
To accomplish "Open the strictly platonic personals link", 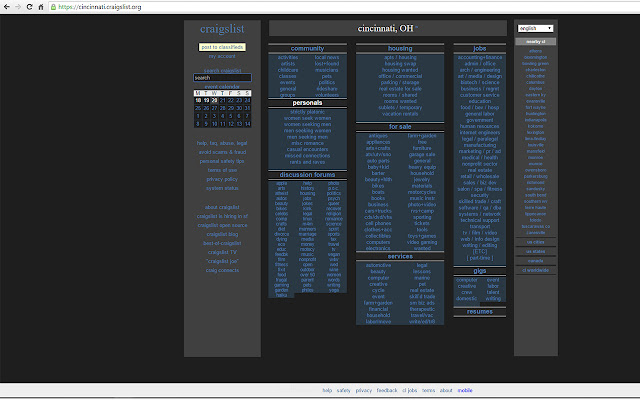I will click(x=307, y=112).
